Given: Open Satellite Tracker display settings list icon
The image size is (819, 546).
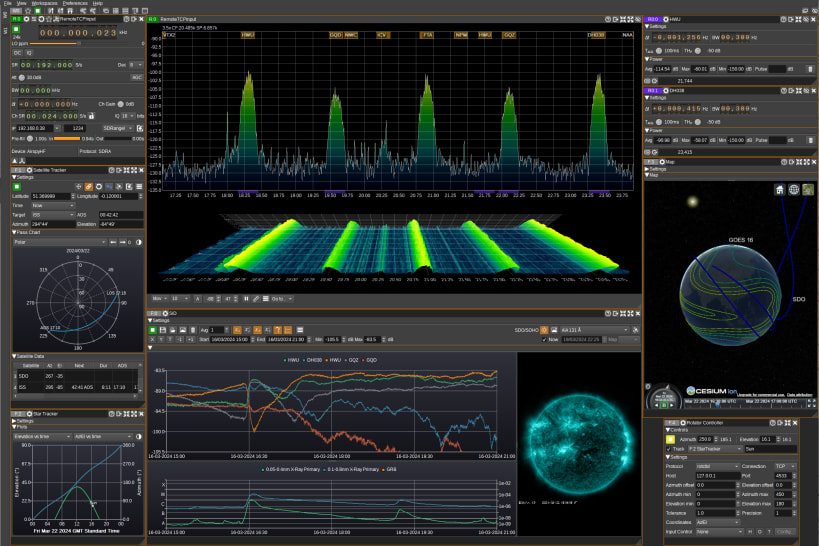Looking at the screenshot, I should click(x=139, y=187).
